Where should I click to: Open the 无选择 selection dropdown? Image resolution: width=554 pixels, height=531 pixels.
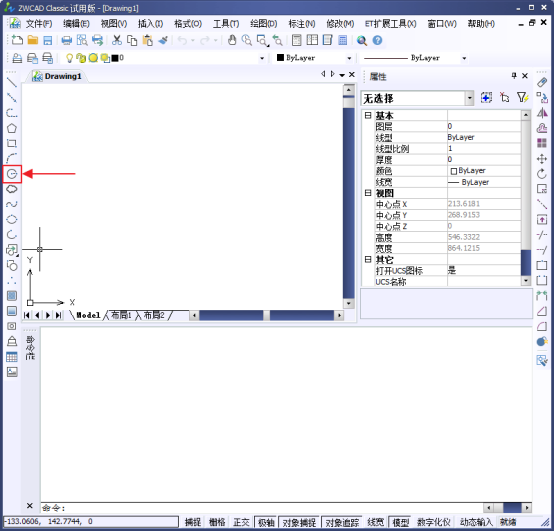(x=417, y=98)
